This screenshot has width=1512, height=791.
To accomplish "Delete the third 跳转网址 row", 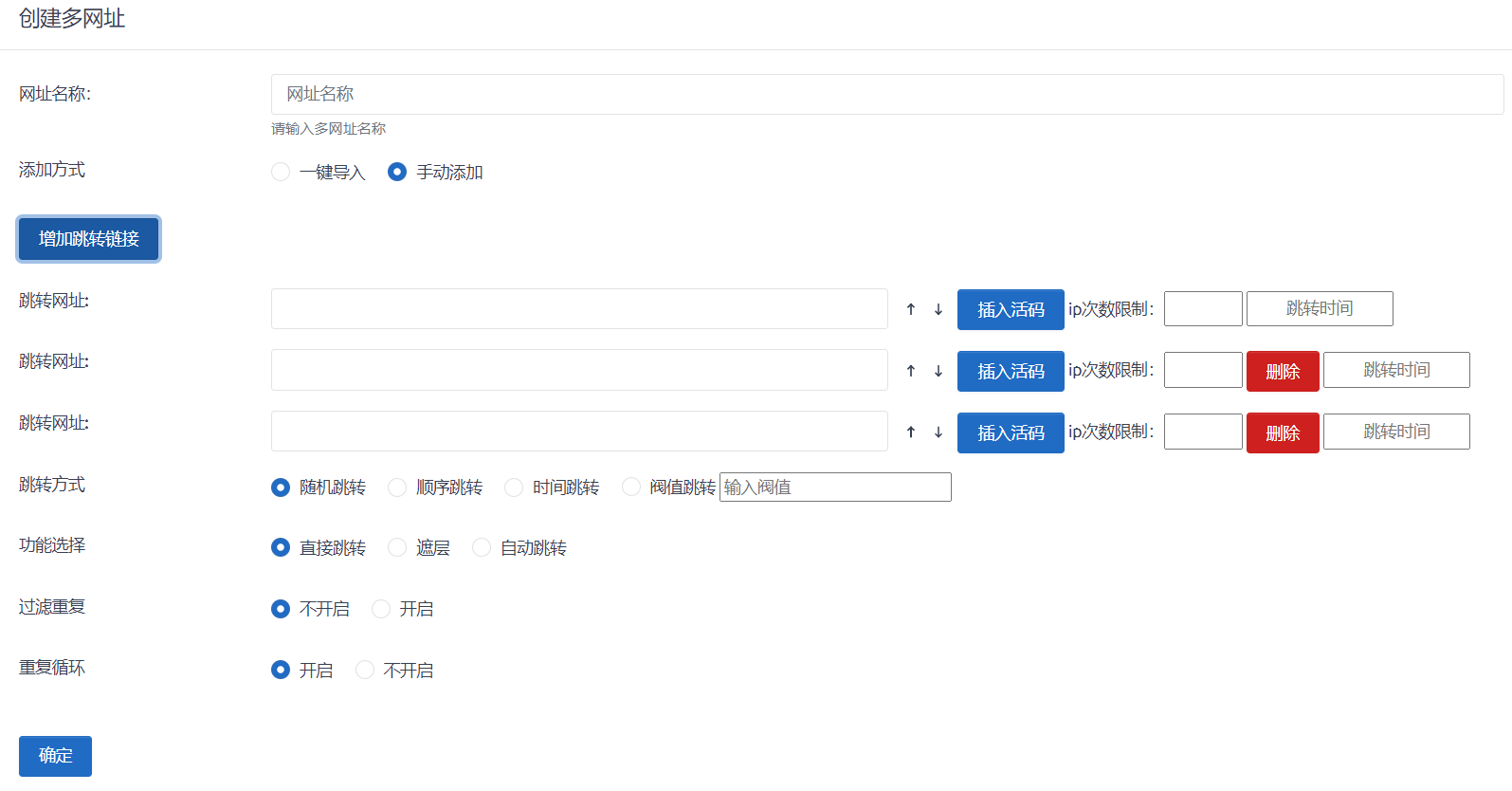I will 1283,432.
